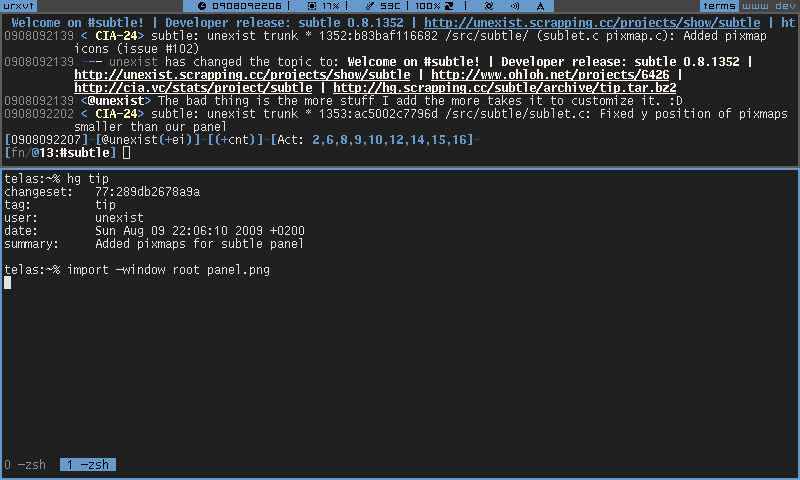Switch to the "dev" view
This screenshot has height=480, width=800.
tap(784, 6)
